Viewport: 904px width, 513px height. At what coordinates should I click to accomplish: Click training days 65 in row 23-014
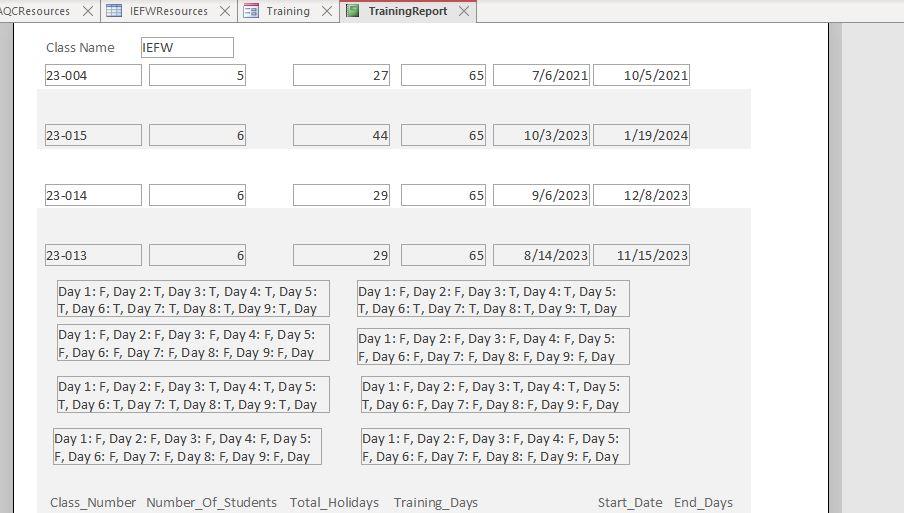point(443,195)
